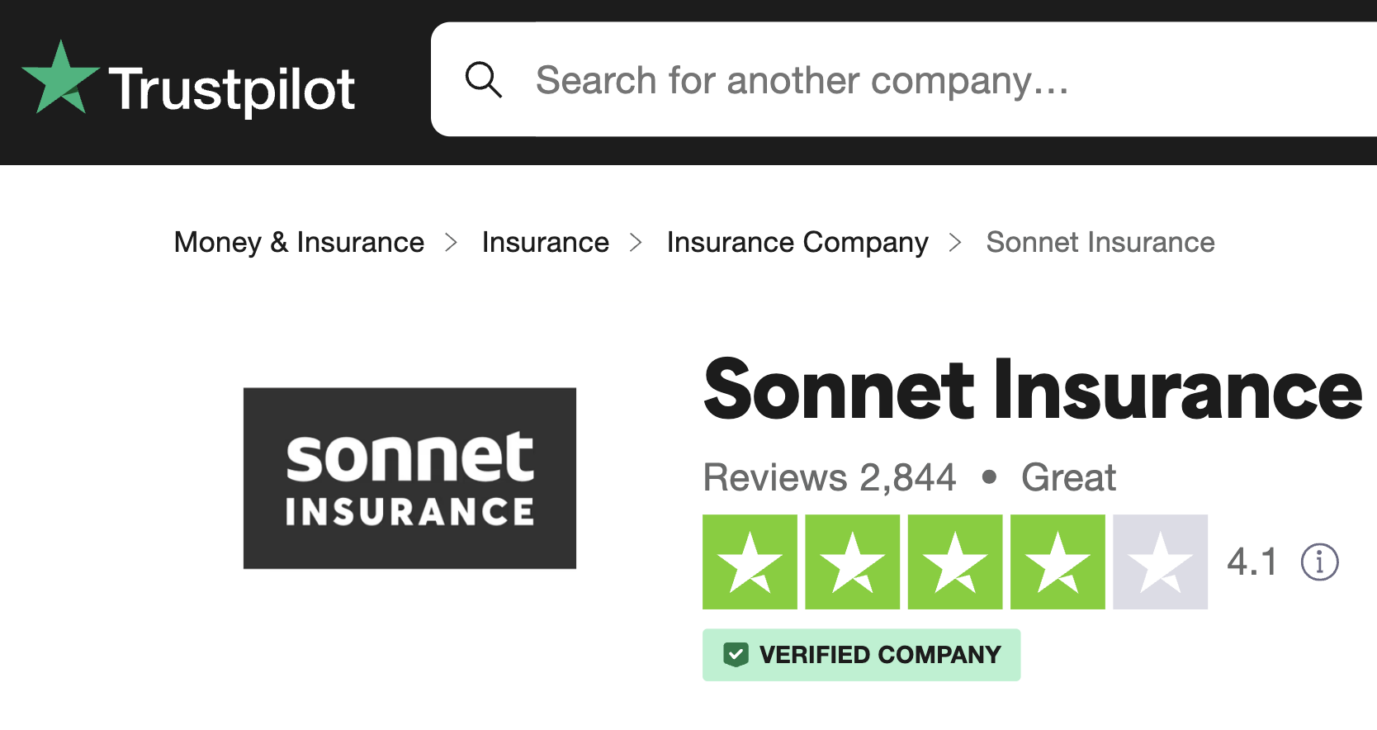Open the Insurance Company category page
Viewport: 1377px width, 730px height.
pos(797,242)
